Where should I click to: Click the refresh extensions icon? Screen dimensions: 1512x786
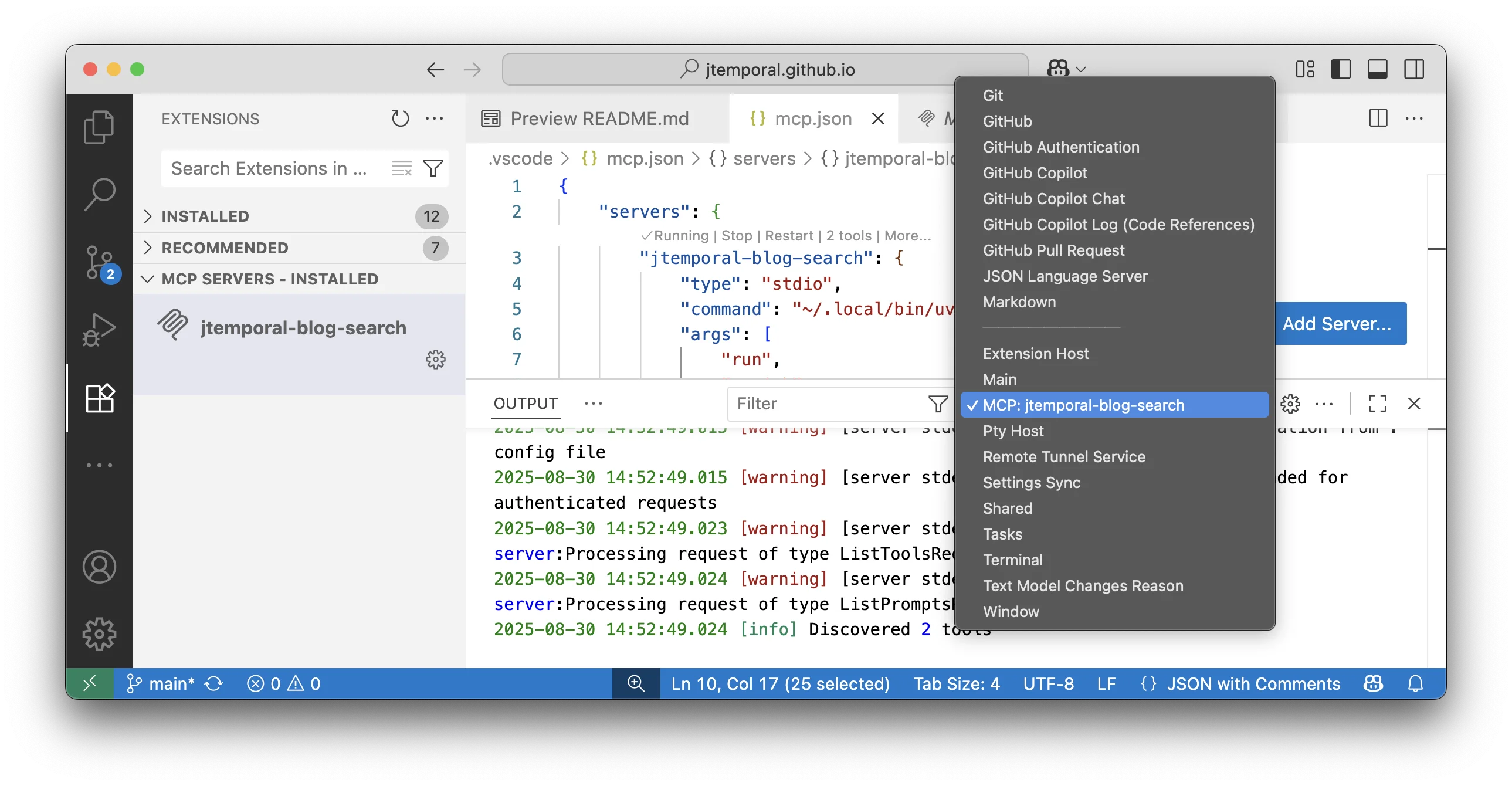coord(400,118)
